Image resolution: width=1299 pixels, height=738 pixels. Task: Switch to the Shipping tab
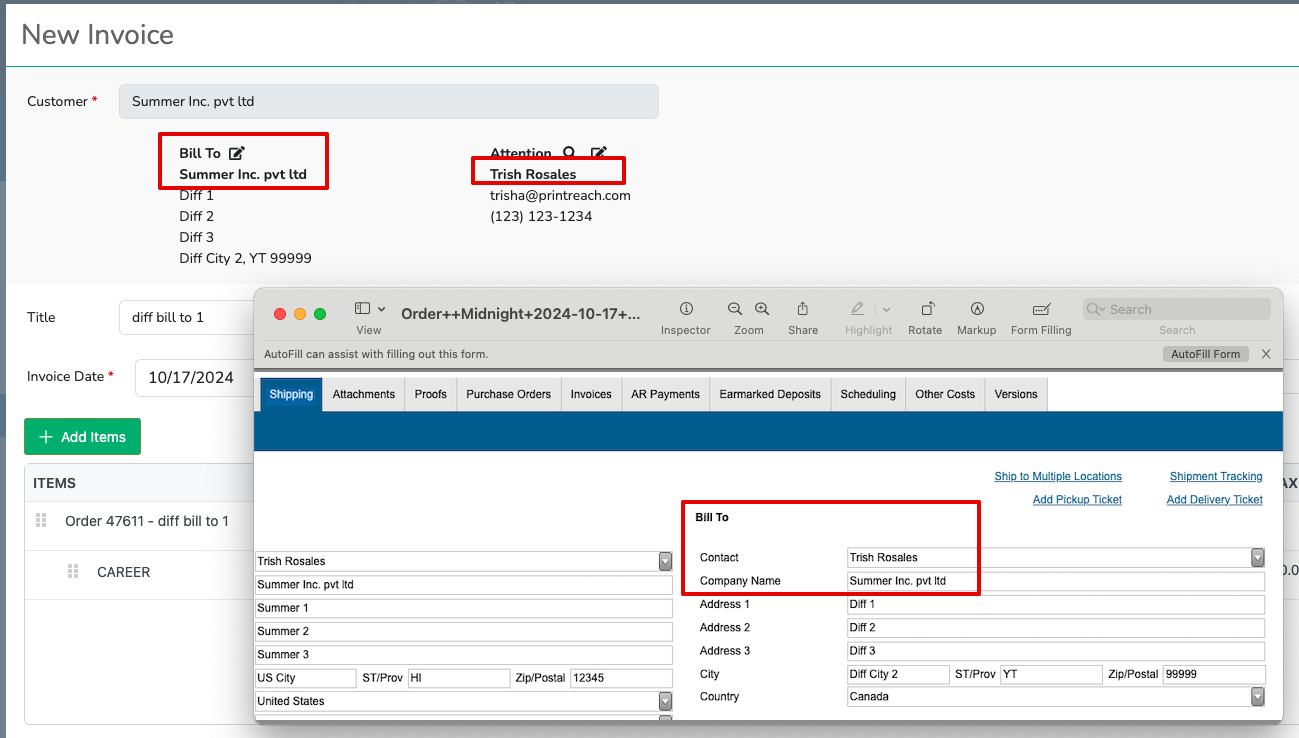pos(291,394)
